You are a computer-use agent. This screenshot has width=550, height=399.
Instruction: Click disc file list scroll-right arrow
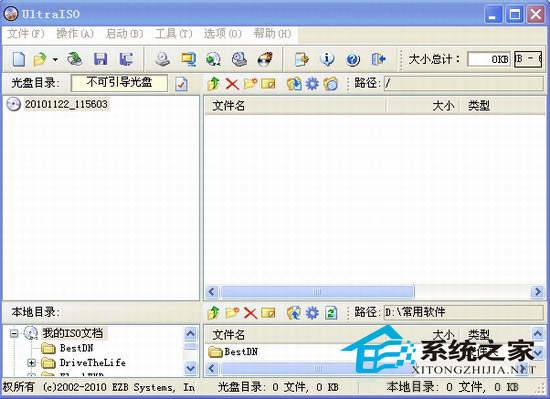coord(537,291)
